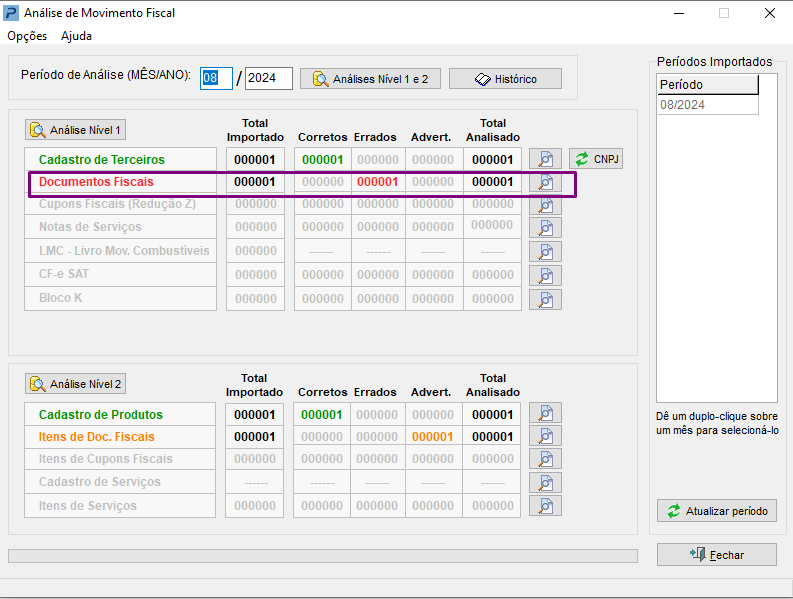Open details icon for Cadastro de Serviços row

545,482
